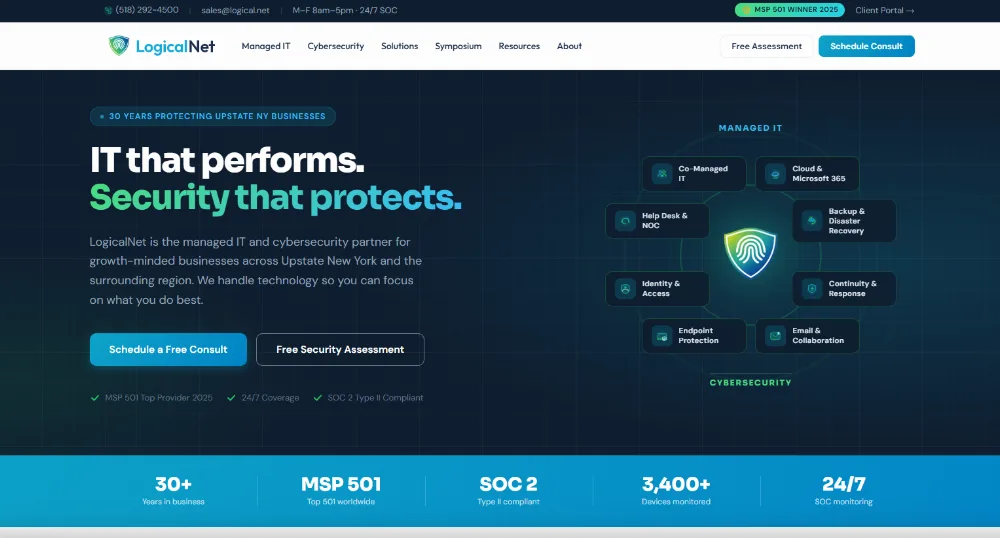Screen dimensions: 1000x538
Task: Click the 30 Years Protecting Upstate NY pill
Action: [x=212, y=116]
